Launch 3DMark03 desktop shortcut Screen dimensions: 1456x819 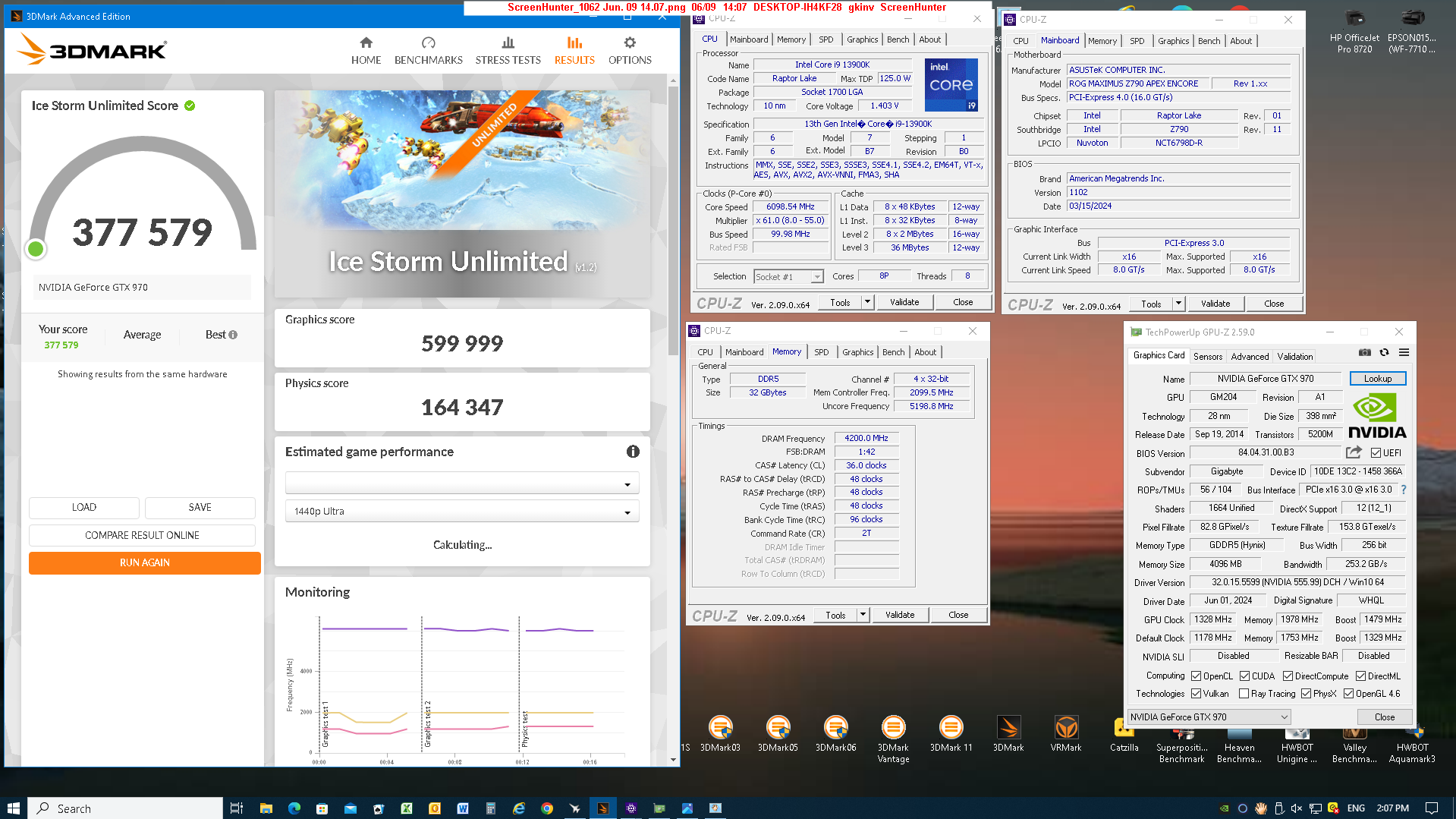pos(720,734)
